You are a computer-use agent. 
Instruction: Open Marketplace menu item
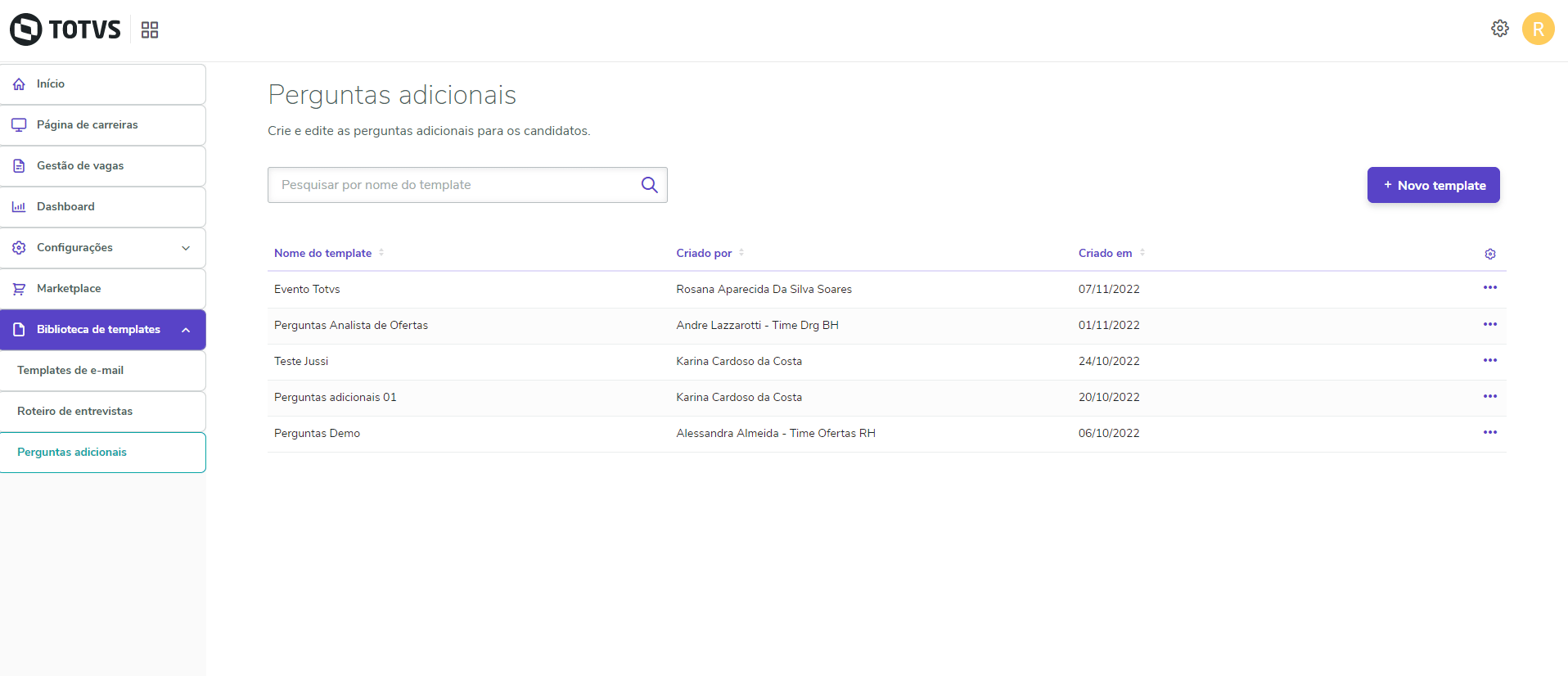(x=102, y=289)
